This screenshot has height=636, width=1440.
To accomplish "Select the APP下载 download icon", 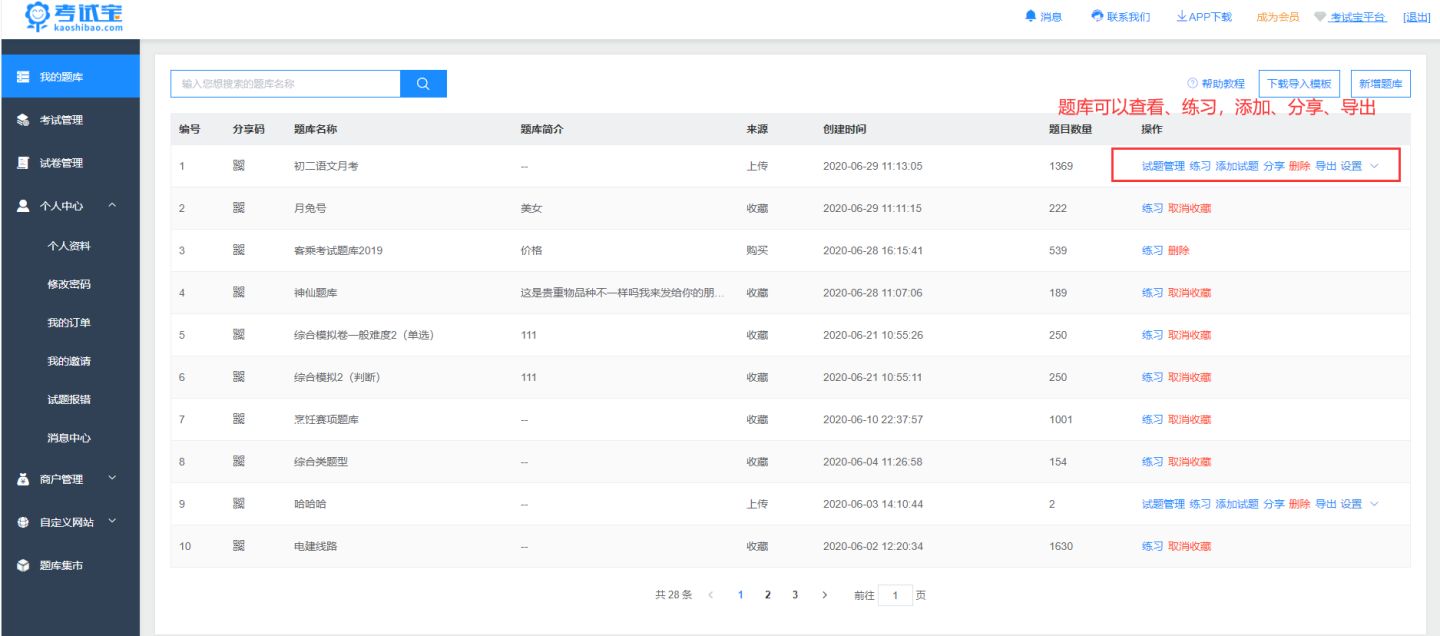I will [1181, 15].
